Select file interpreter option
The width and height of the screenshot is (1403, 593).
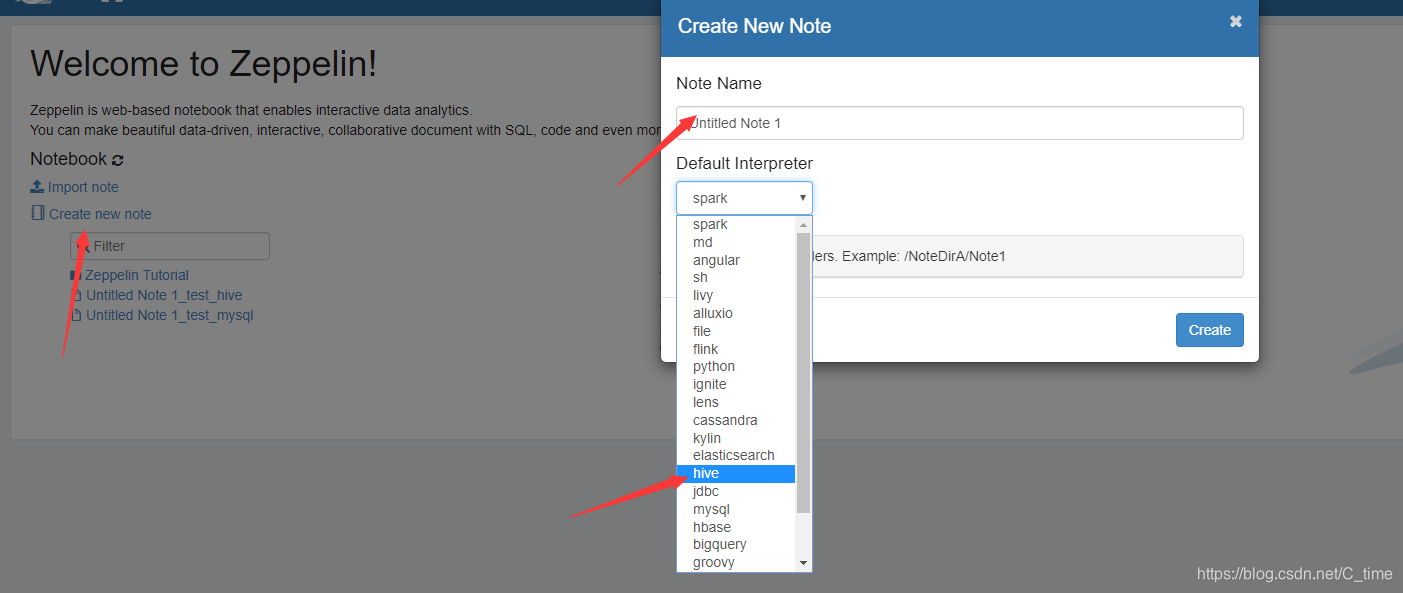click(736, 331)
